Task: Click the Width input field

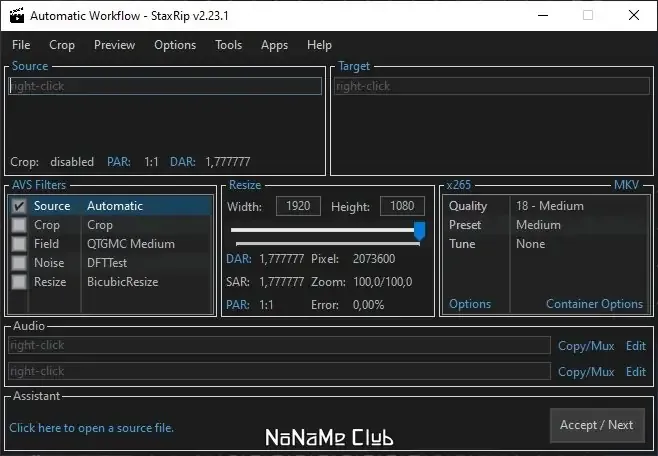Action: click(x=298, y=206)
